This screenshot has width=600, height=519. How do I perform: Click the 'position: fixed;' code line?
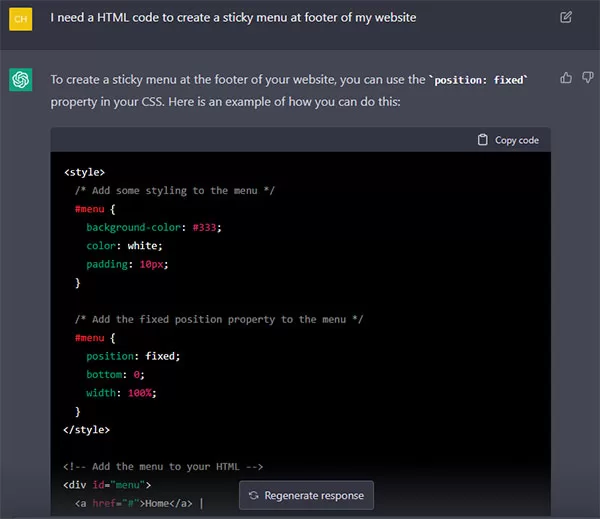133,356
